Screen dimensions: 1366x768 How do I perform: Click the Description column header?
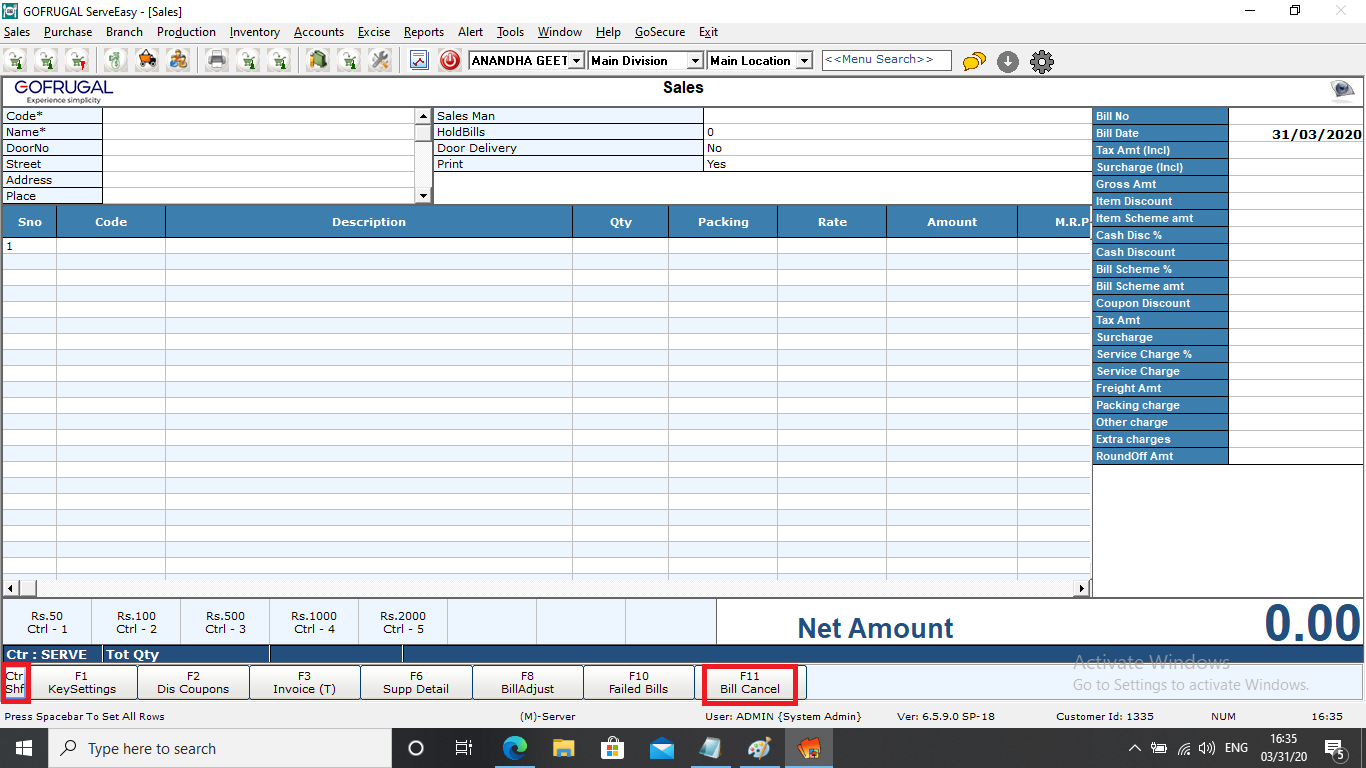(x=369, y=222)
